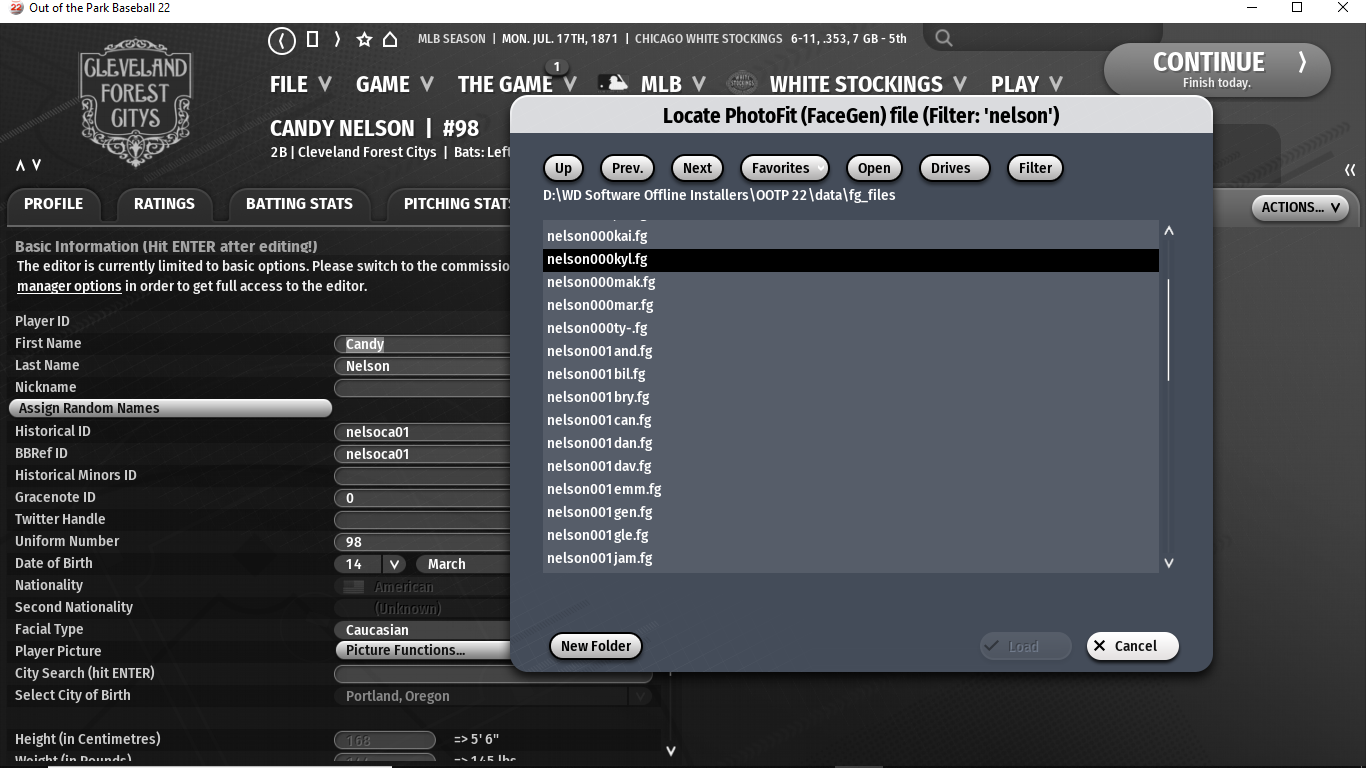Click the Prev. button in file dialog
Image resolution: width=1366 pixels, height=768 pixels.
pyautogui.click(x=627, y=168)
